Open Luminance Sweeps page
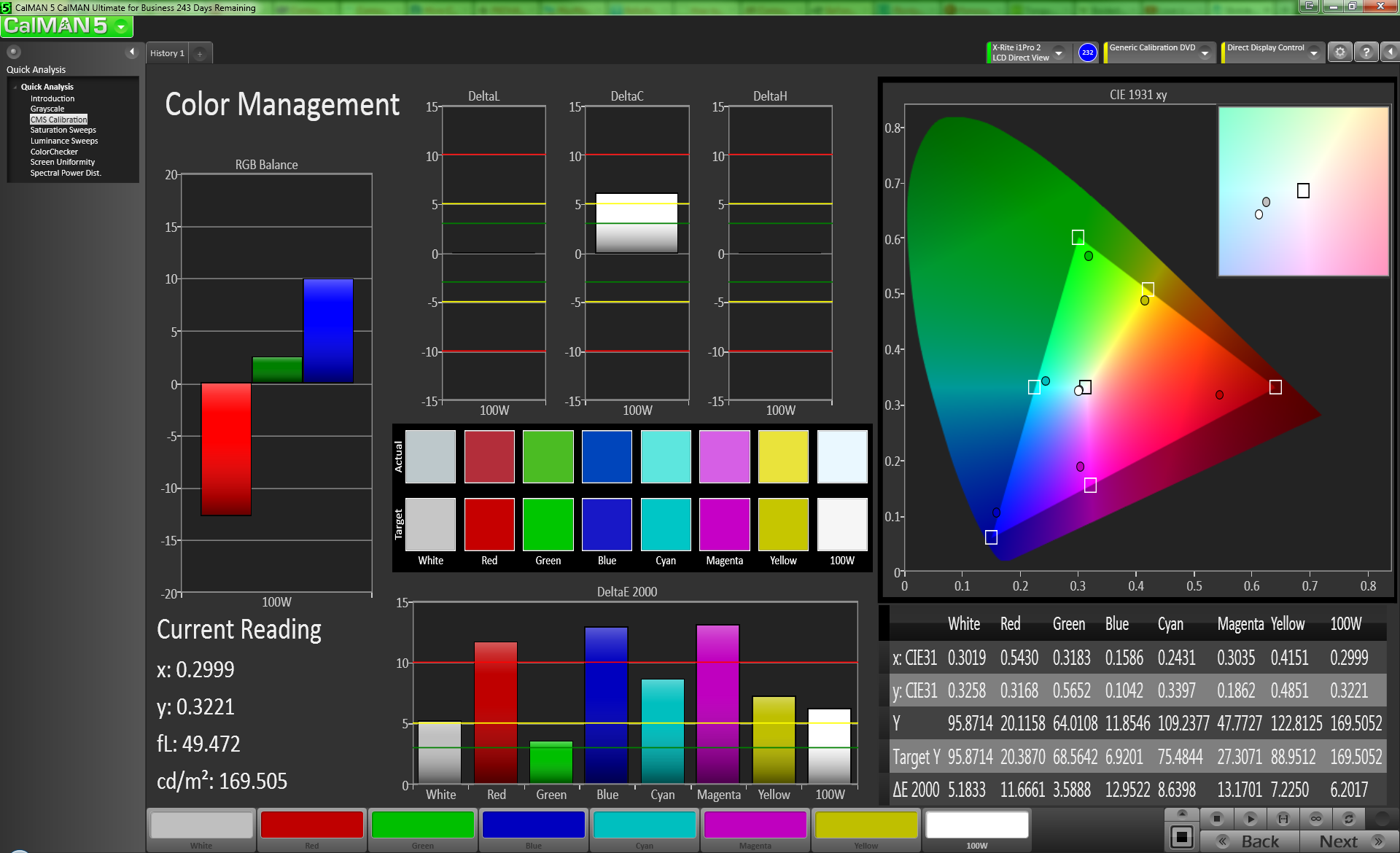The height and width of the screenshot is (853, 1400). point(64,141)
